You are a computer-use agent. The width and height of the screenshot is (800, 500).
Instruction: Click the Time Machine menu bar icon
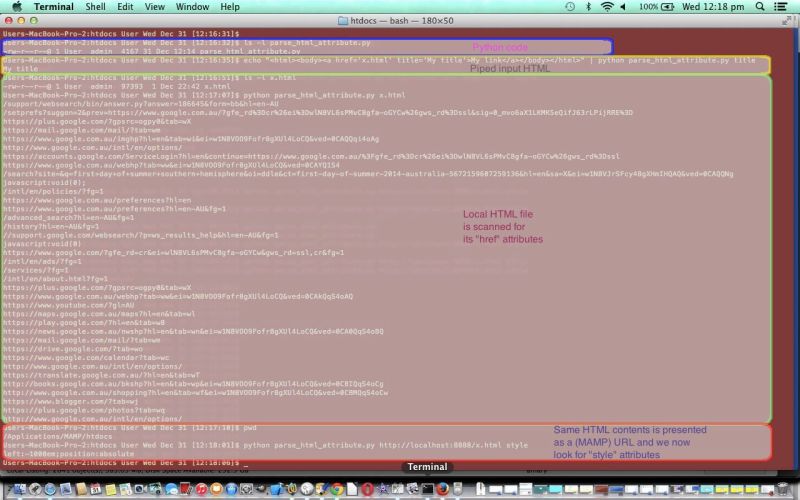coord(570,7)
